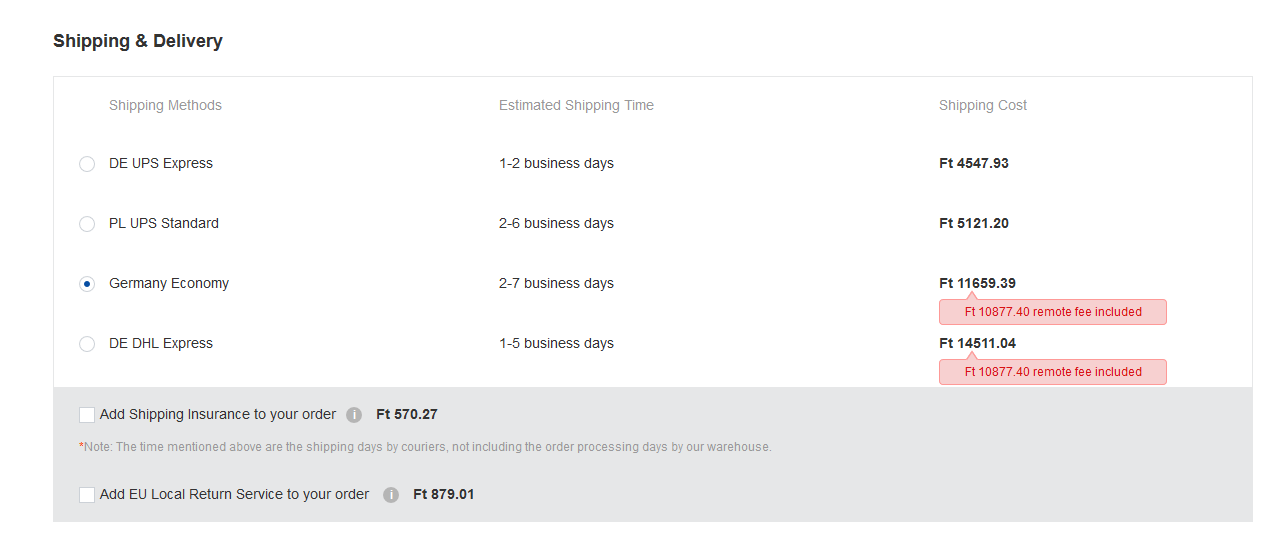
Task: Select the Germany Economy radio button
Action: pyautogui.click(x=87, y=284)
